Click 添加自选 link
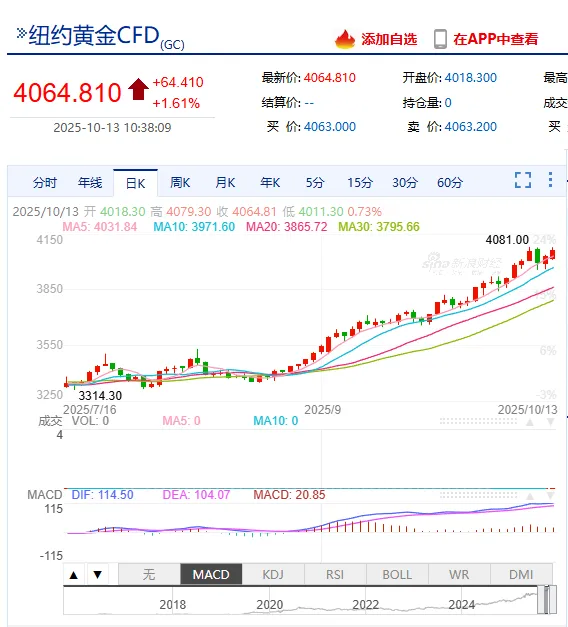 tap(389, 39)
